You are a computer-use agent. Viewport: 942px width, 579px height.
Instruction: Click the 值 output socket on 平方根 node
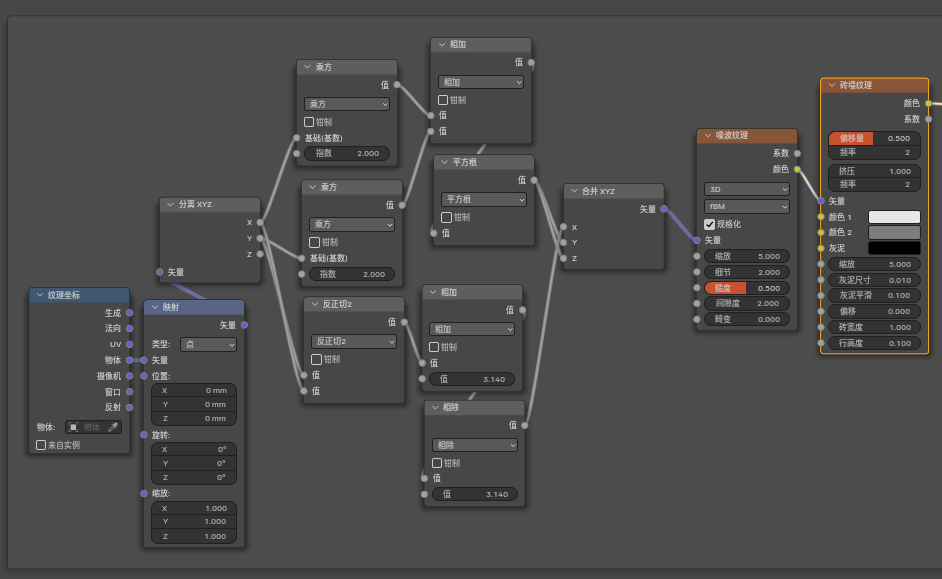pyautogui.click(x=534, y=180)
